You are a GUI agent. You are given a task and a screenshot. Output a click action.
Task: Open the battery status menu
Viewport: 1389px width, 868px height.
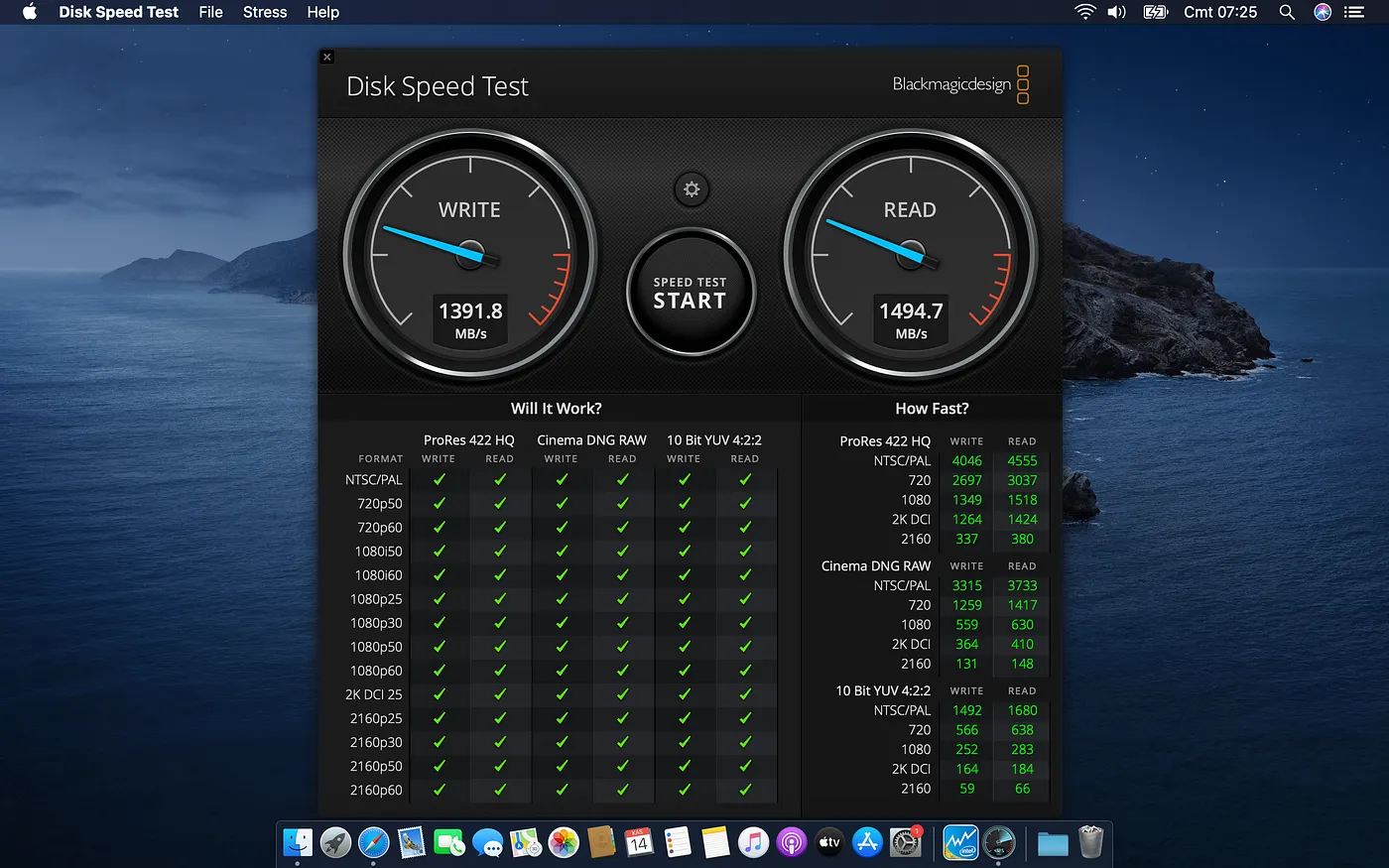pyautogui.click(x=1155, y=12)
